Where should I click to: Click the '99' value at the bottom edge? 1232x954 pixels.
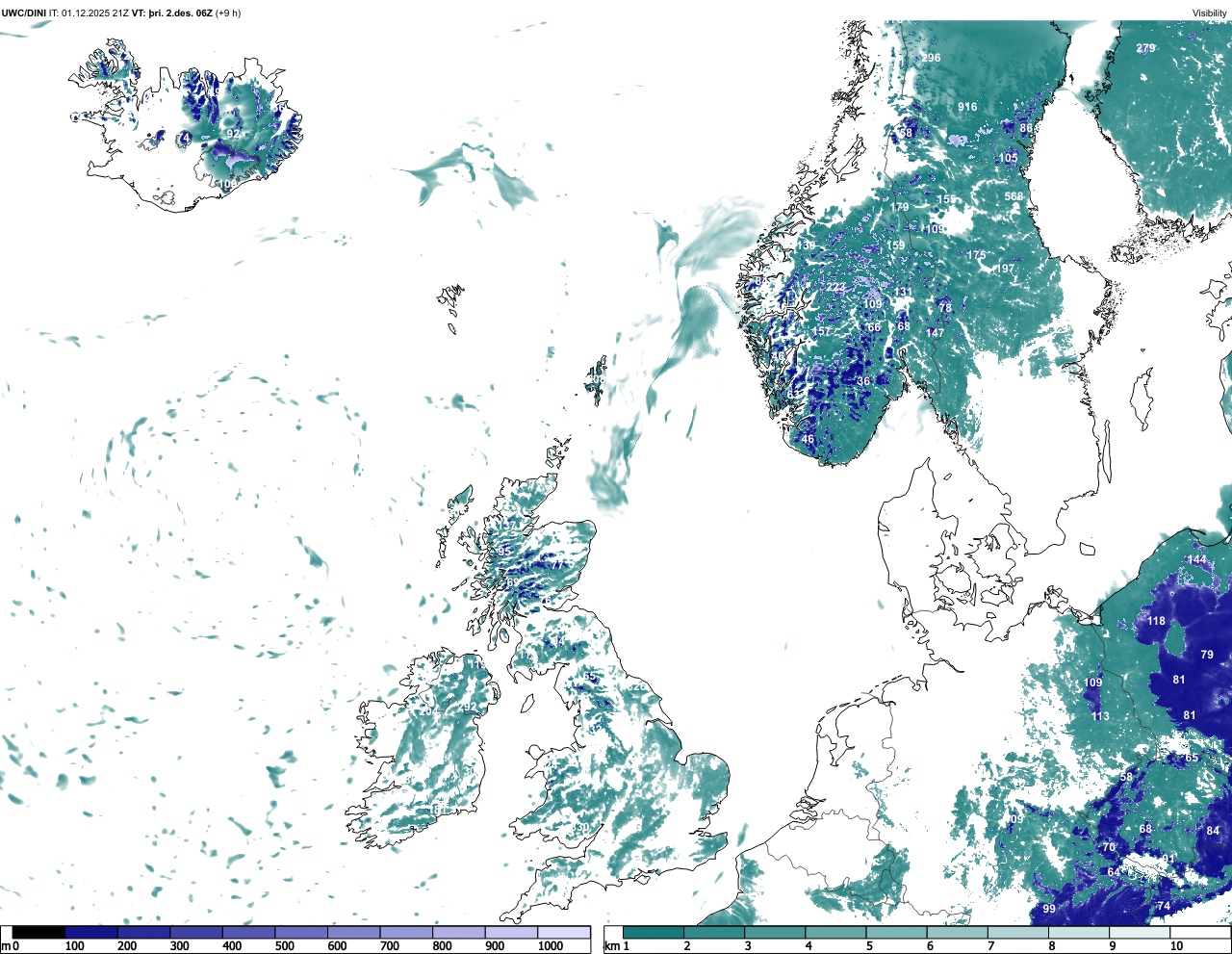(1049, 909)
